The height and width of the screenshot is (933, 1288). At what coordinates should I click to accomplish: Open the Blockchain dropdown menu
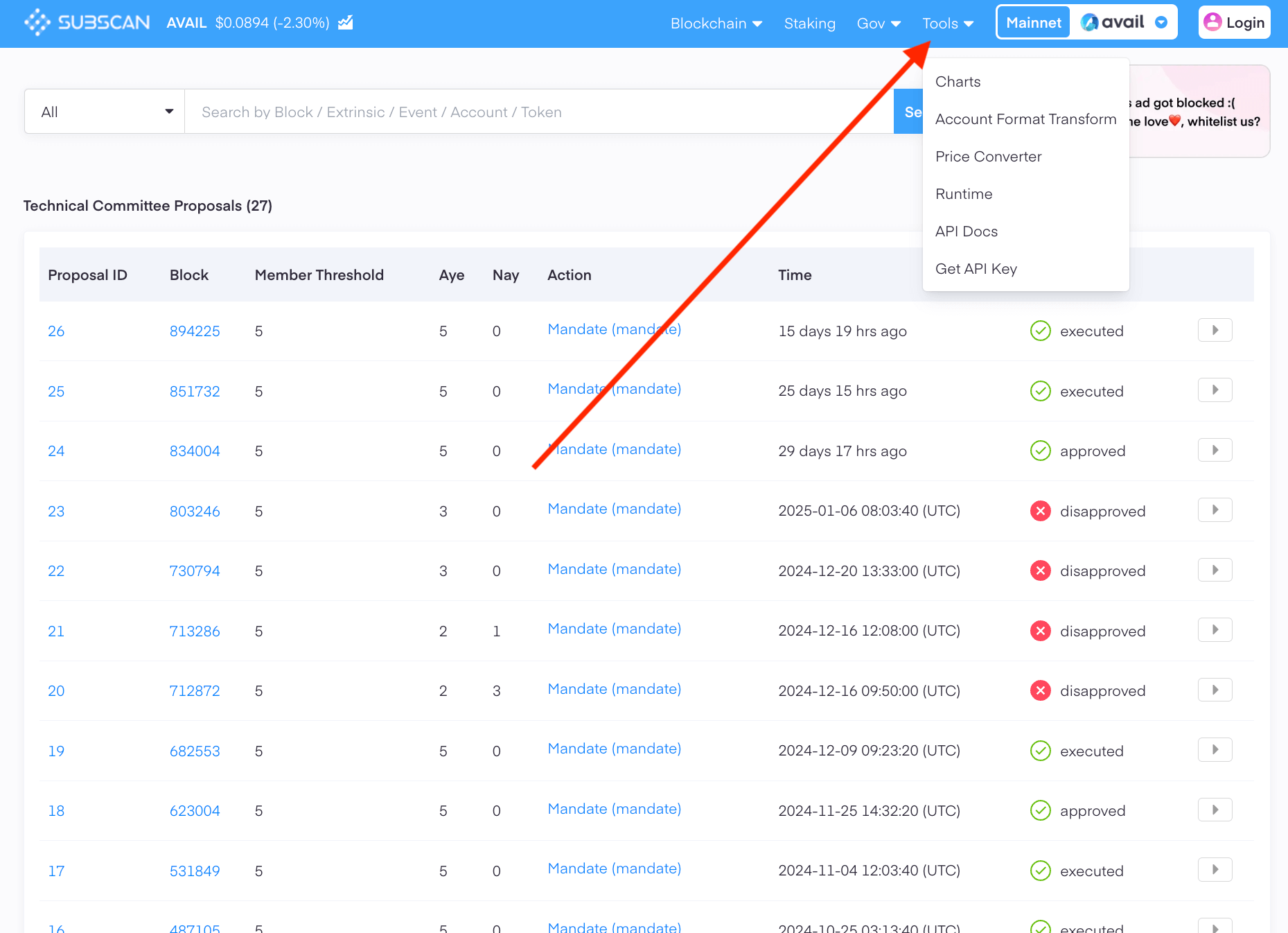click(x=716, y=24)
